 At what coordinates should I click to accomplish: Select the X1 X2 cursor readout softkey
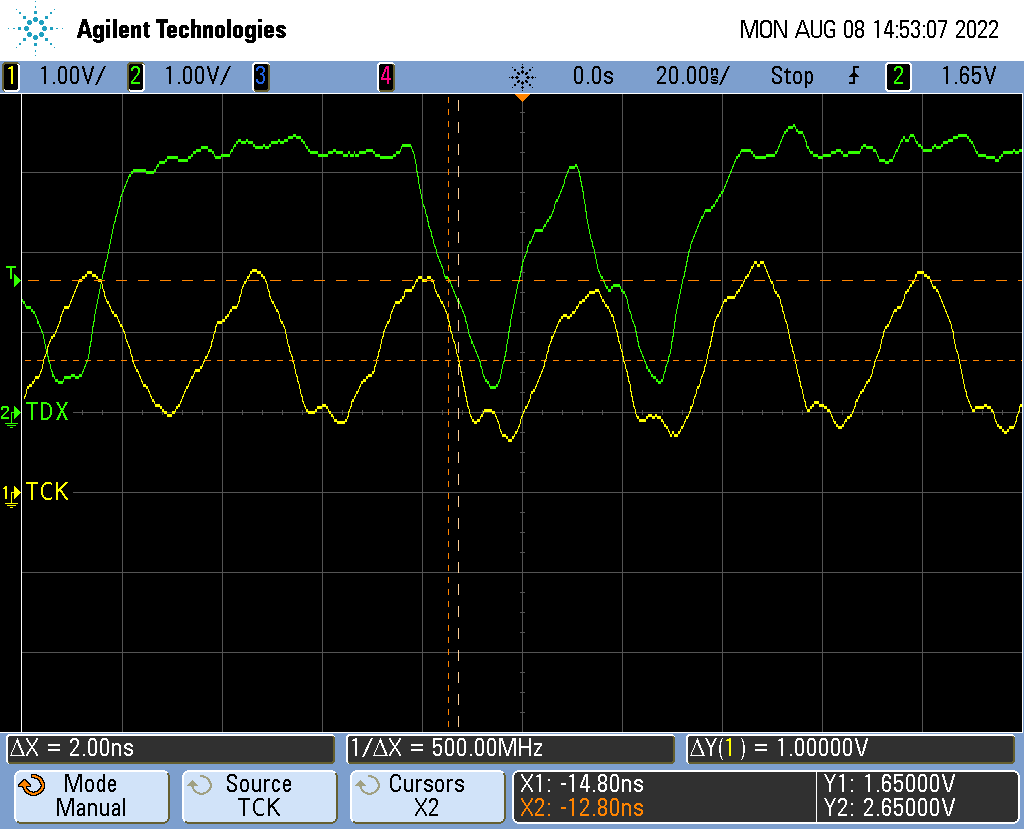point(663,796)
